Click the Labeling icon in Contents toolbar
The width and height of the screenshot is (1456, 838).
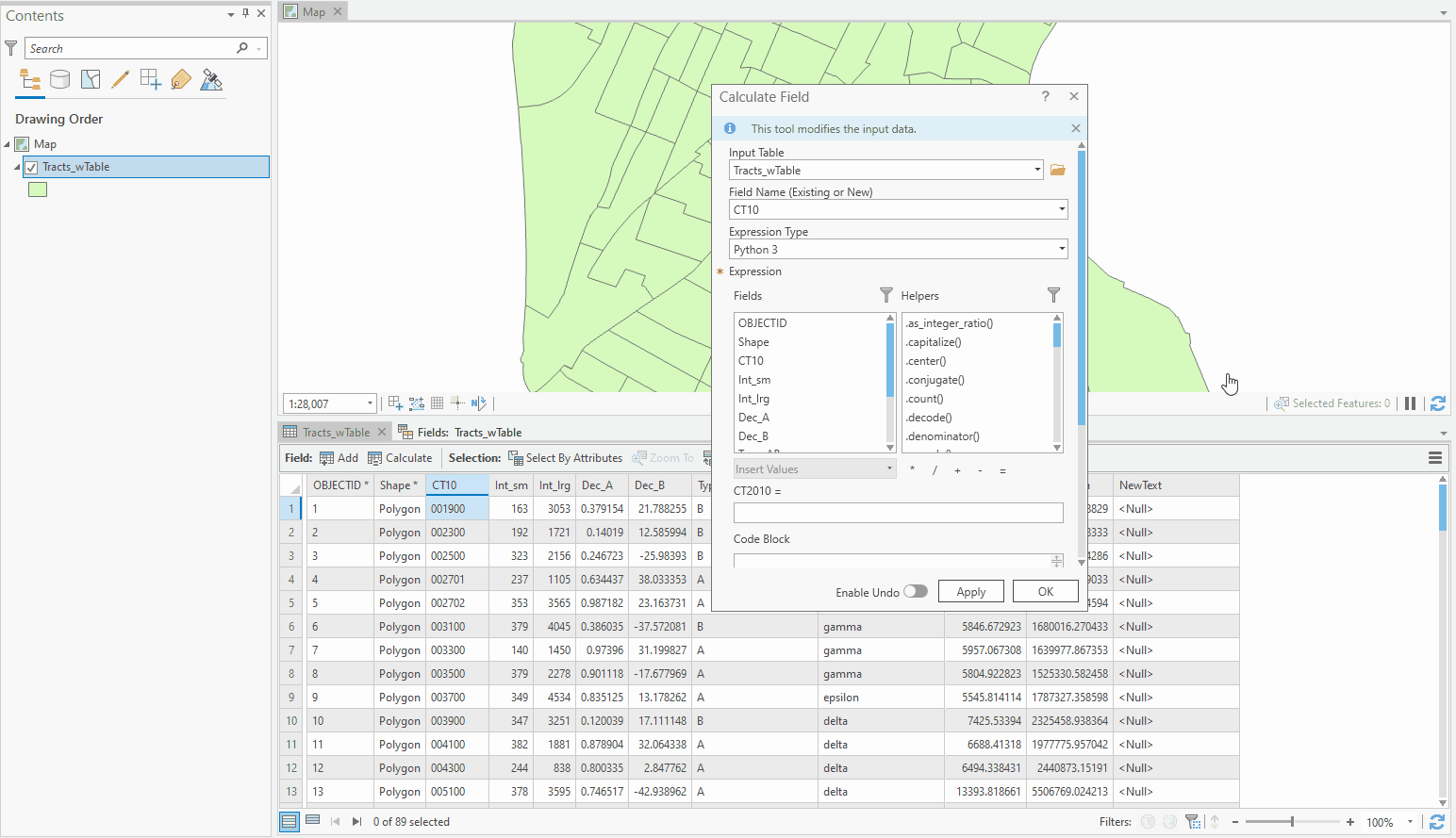[180, 79]
